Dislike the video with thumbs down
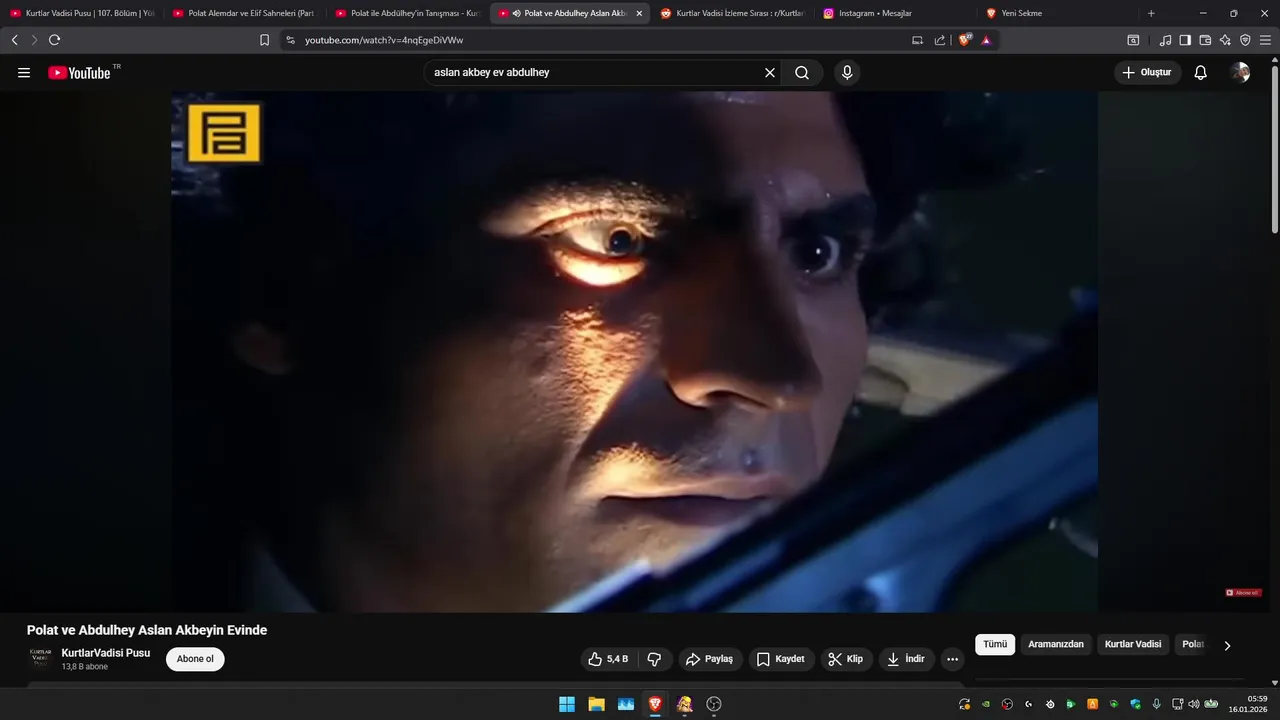 (x=655, y=659)
